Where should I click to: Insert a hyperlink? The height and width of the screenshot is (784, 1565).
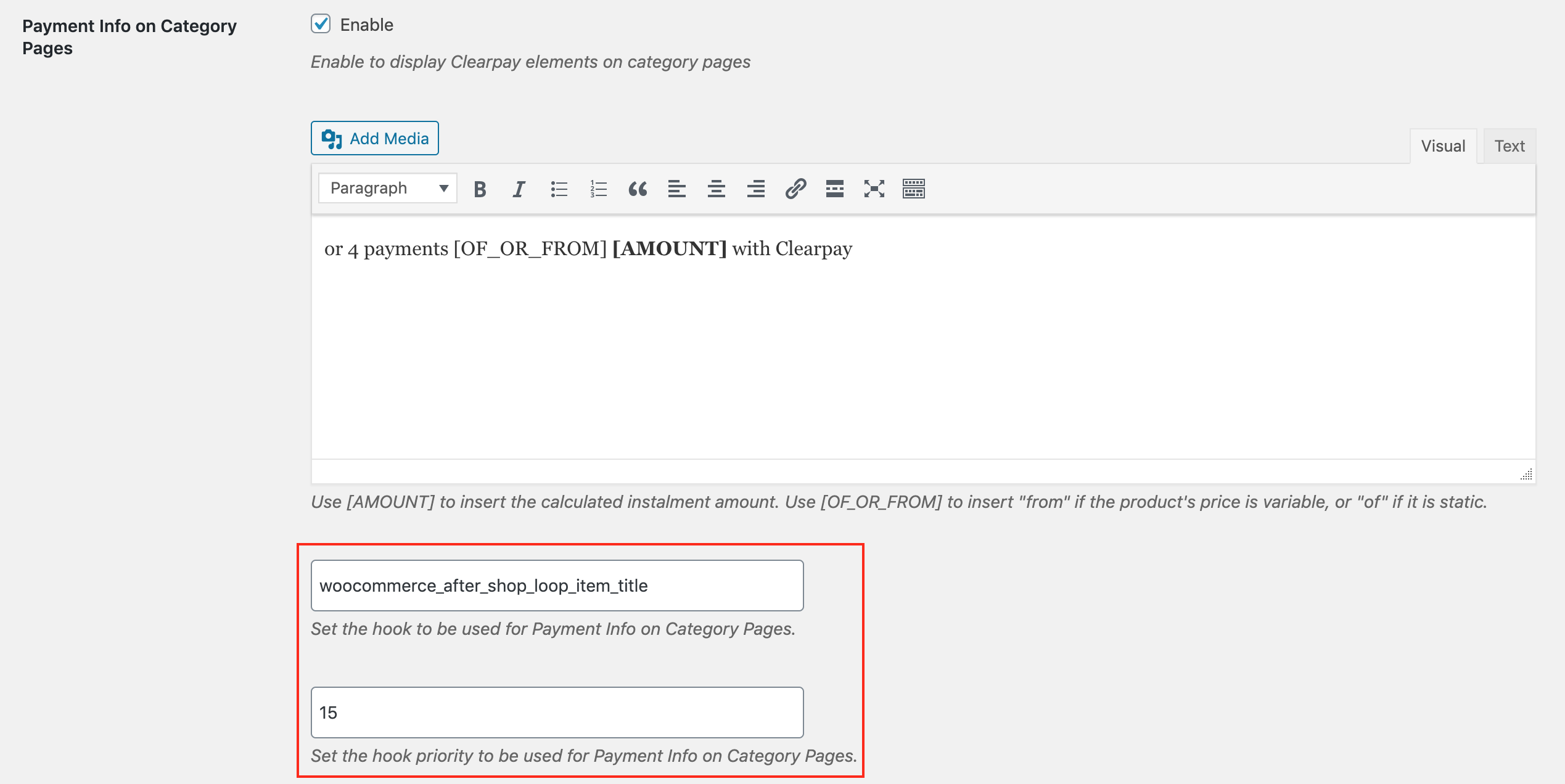coord(795,189)
